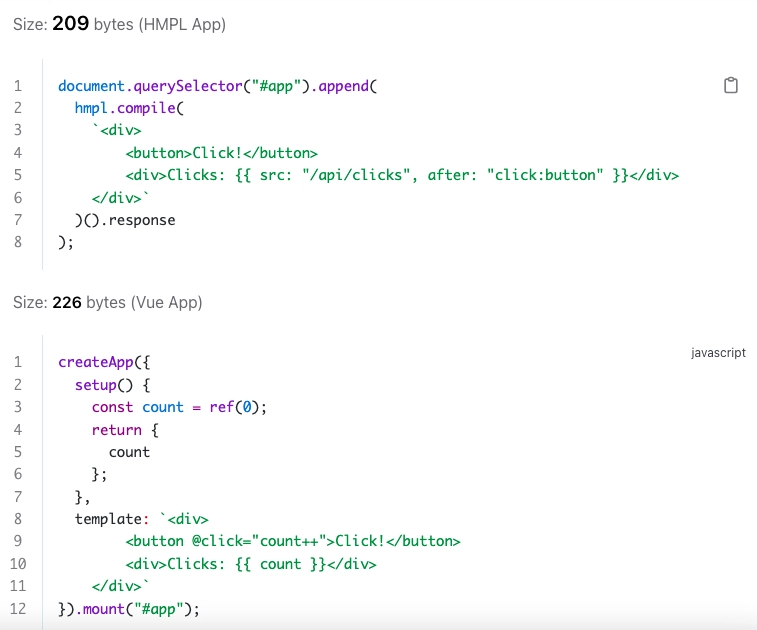Click "const count = ref(0);" line
Image resolution: width=757 pixels, height=630 pixels.
tap(179, 407)
